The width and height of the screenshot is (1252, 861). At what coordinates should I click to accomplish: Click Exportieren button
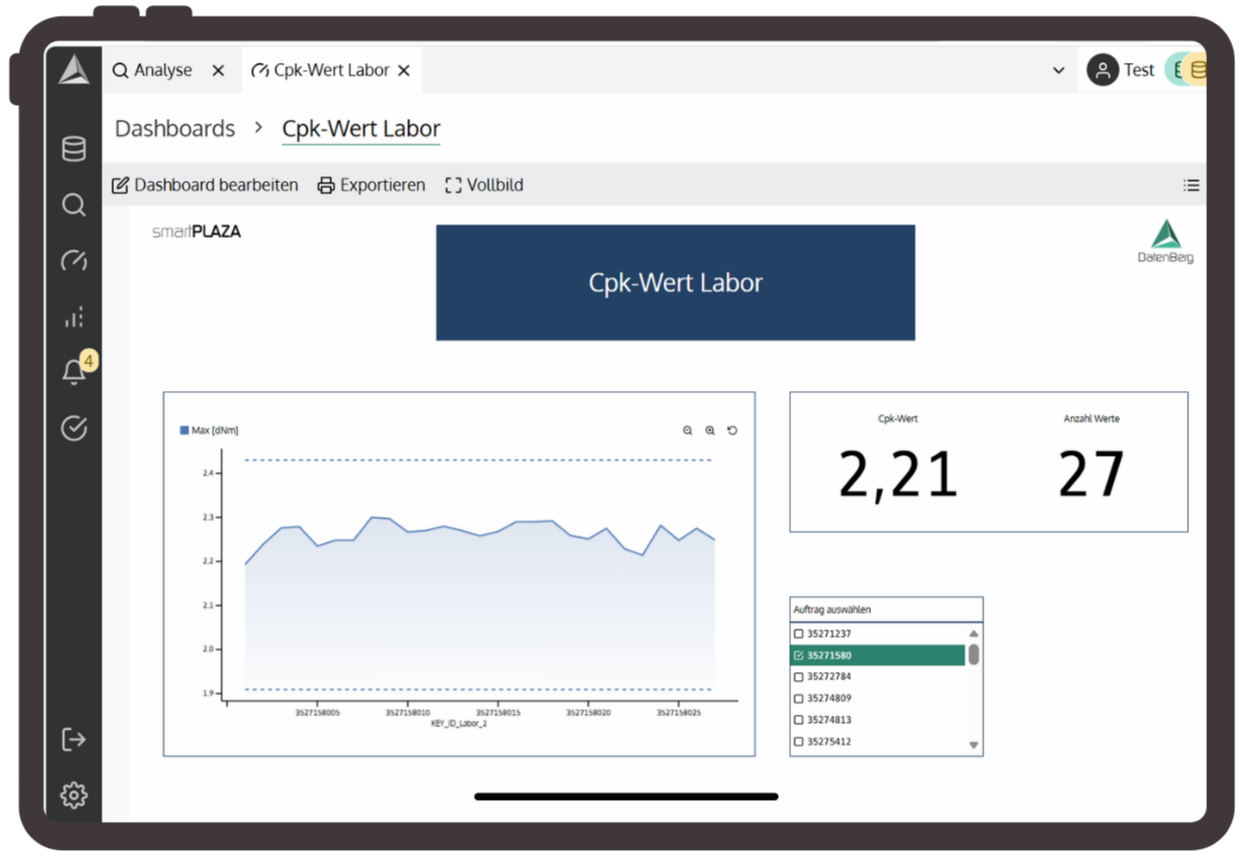(371, 185)
